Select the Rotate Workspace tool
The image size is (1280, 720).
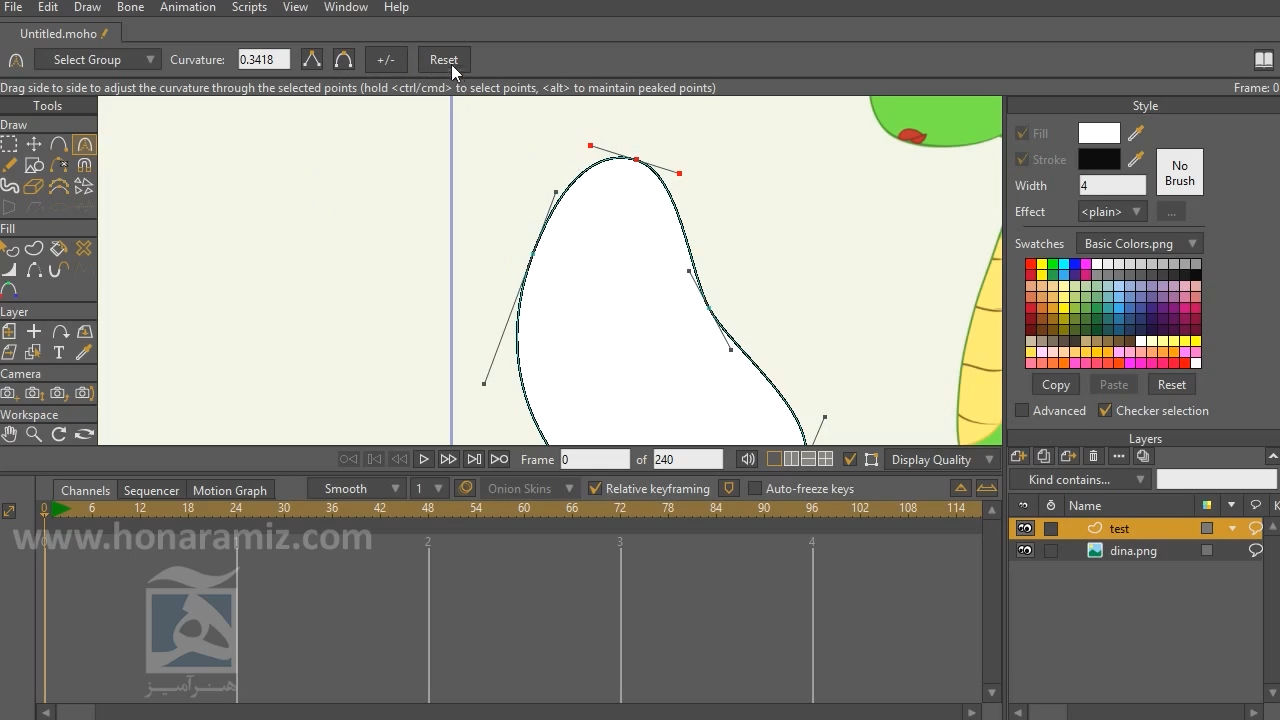[x=59, y=434]
